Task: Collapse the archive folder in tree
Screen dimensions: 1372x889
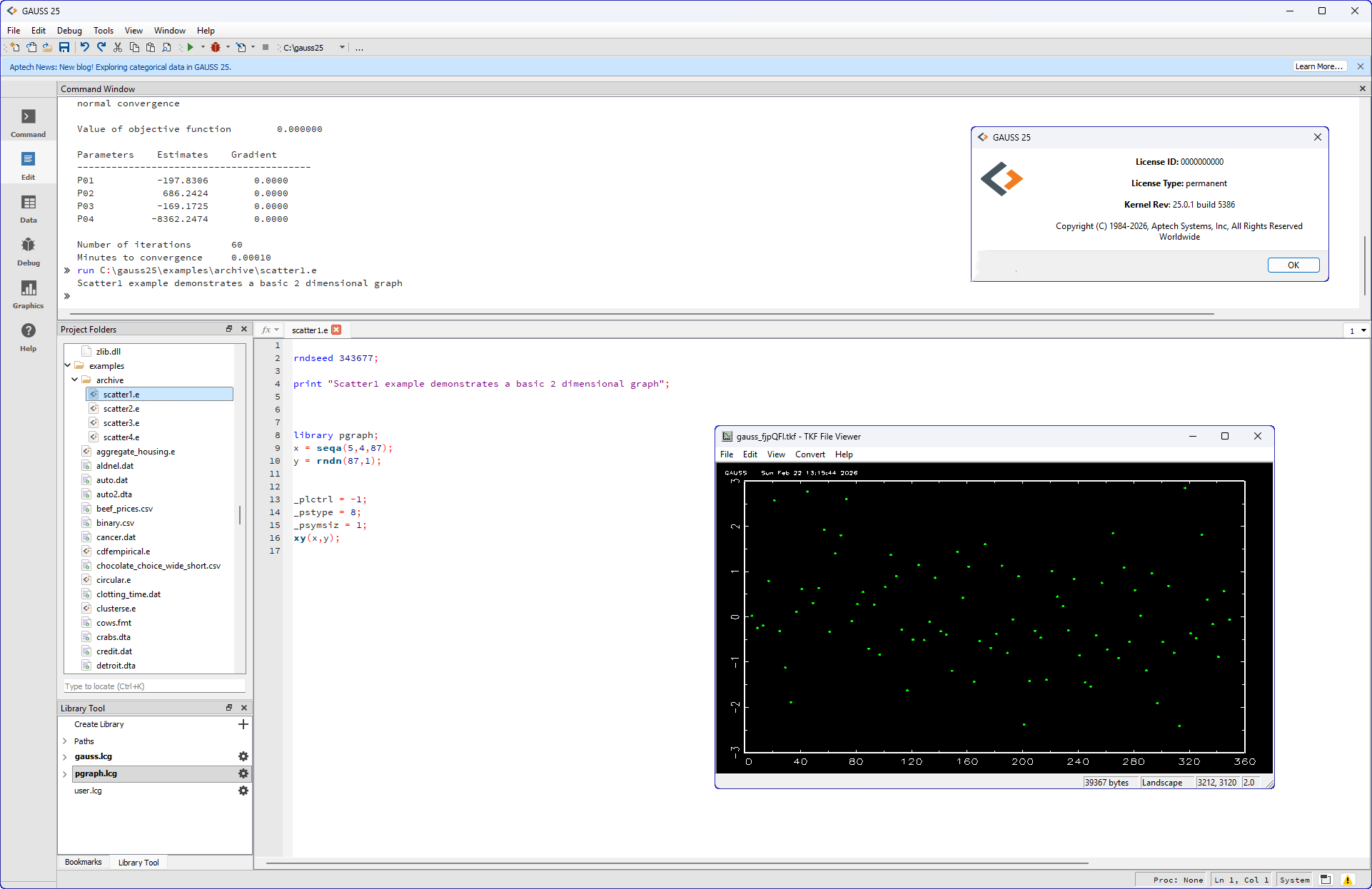Action: tap(75, 380)
